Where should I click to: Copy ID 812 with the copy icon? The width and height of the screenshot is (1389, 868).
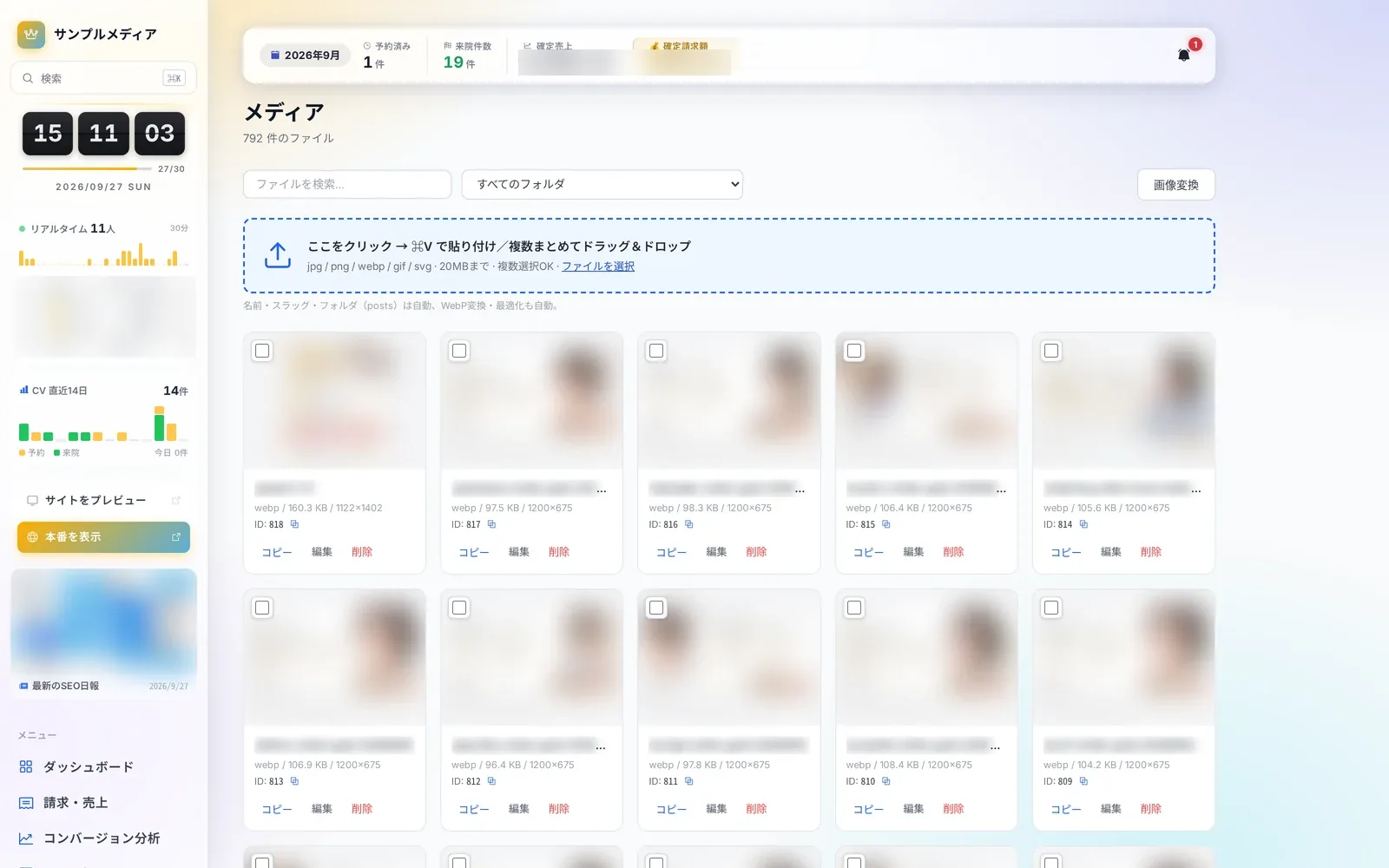491,781
